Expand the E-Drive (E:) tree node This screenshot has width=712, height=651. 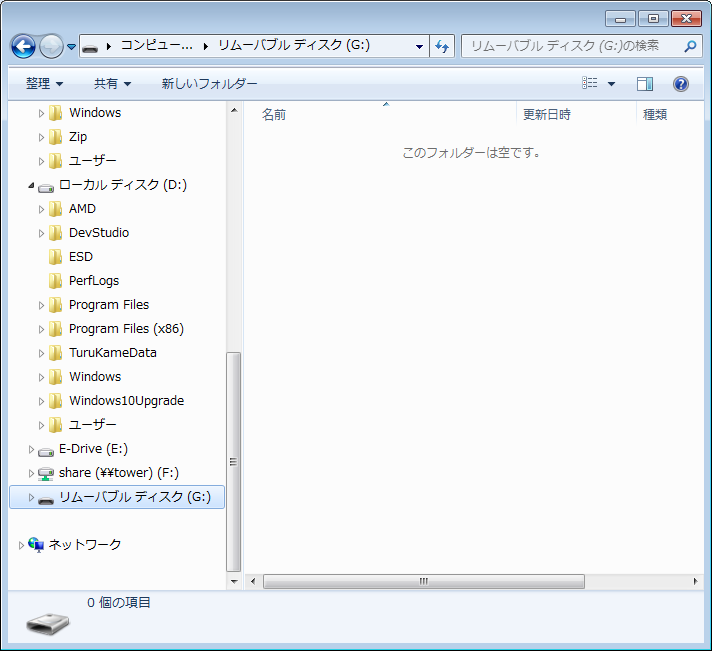tap(31, 449)
